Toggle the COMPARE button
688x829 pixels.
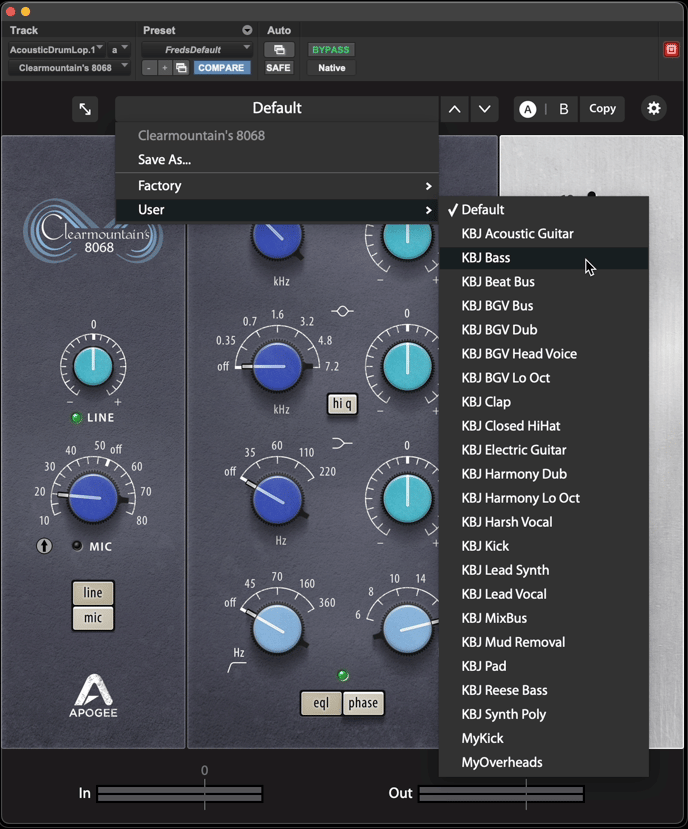point(221,68)
